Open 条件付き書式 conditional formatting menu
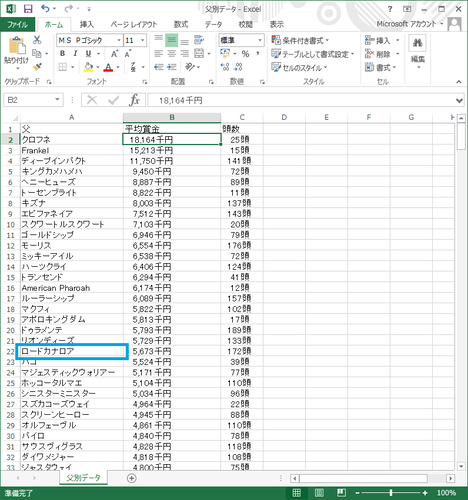Screen dimensions: 468x500 coord(300,40)
